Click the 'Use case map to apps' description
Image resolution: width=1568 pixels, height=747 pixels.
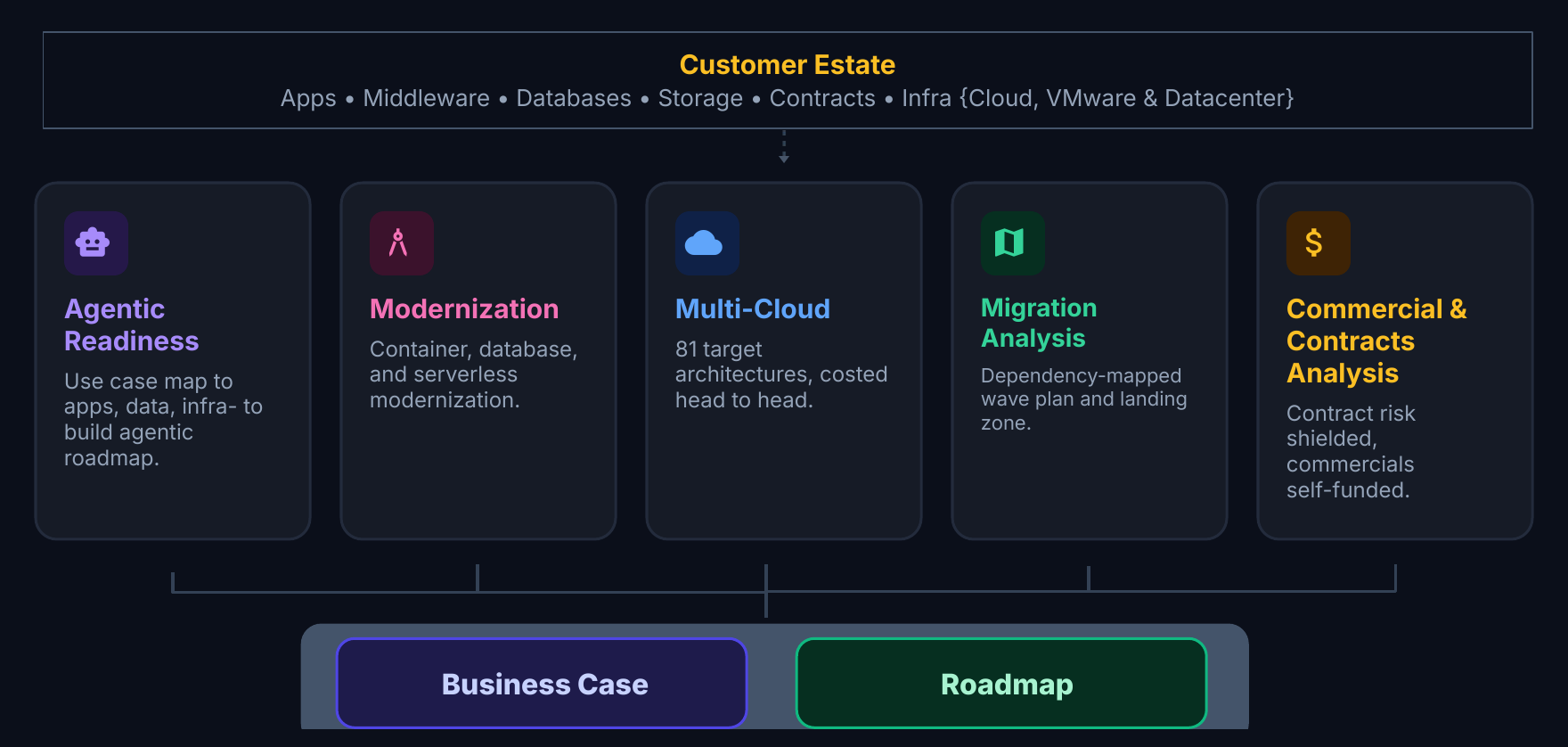pyautogui.click(x=163, y=420)
